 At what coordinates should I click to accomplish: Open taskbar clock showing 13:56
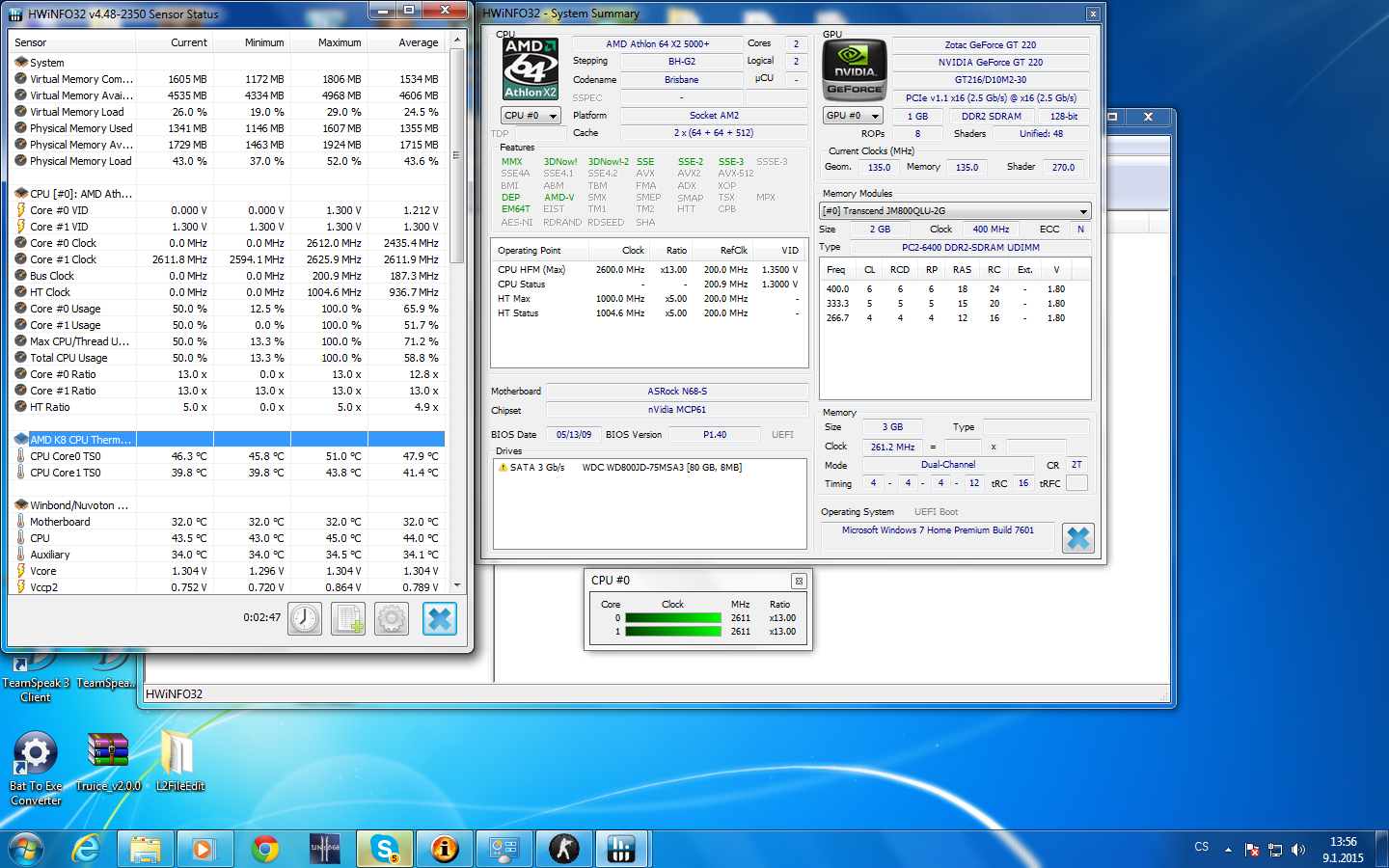point(1343,850)
